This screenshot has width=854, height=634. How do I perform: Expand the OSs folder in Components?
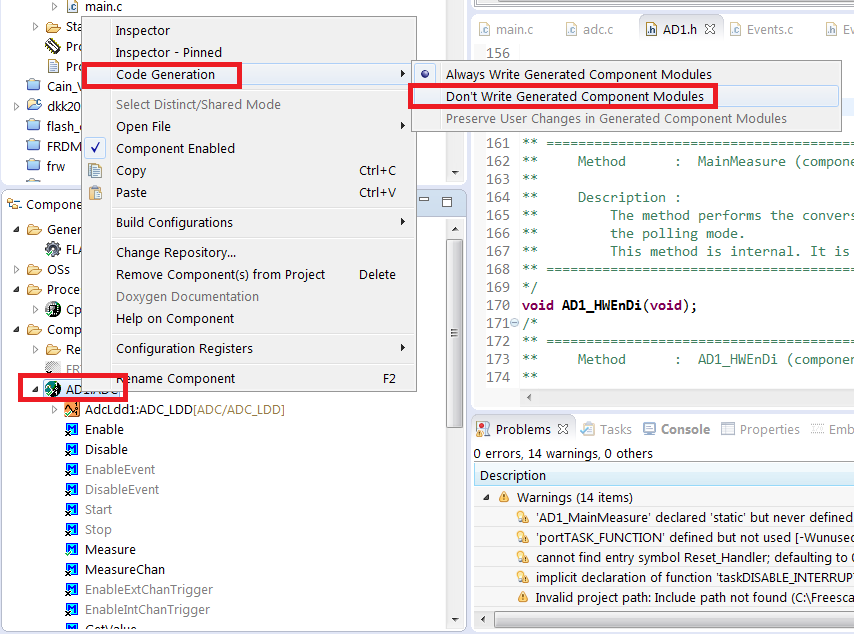click(x=16, y=270)
